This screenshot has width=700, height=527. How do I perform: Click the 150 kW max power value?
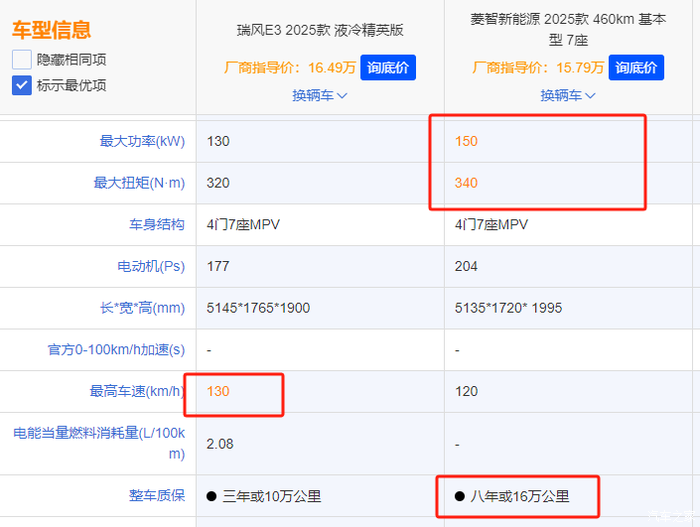click(x=466, y=141)
